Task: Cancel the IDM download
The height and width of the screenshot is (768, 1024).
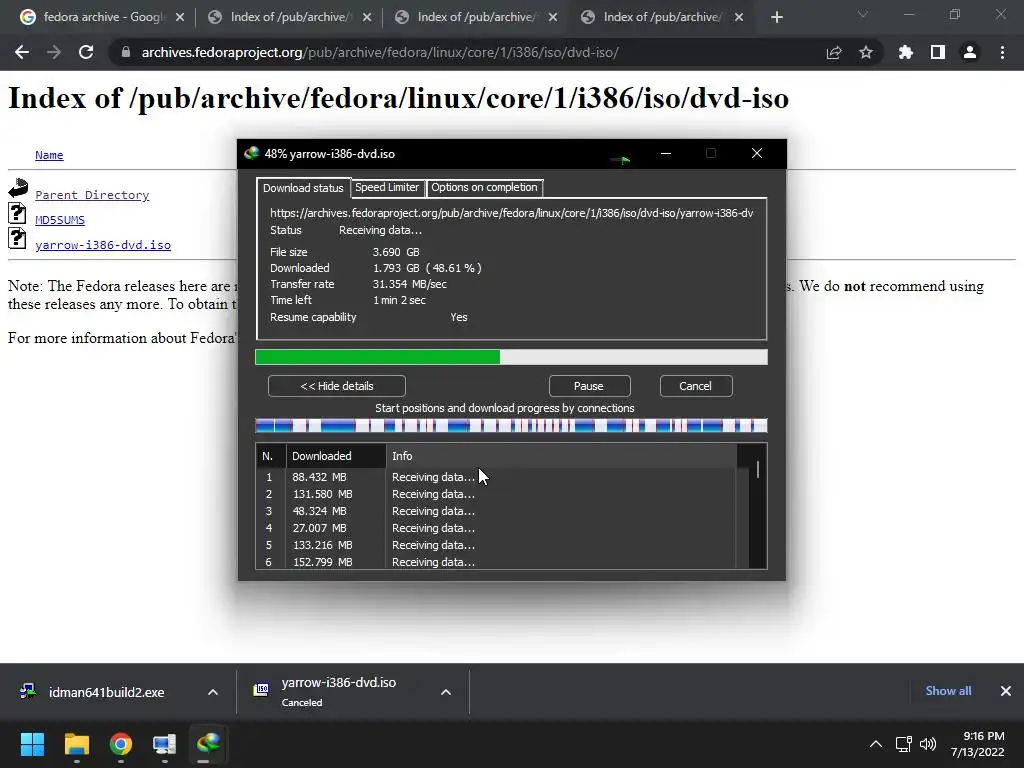Action: [x=696, y=386]
